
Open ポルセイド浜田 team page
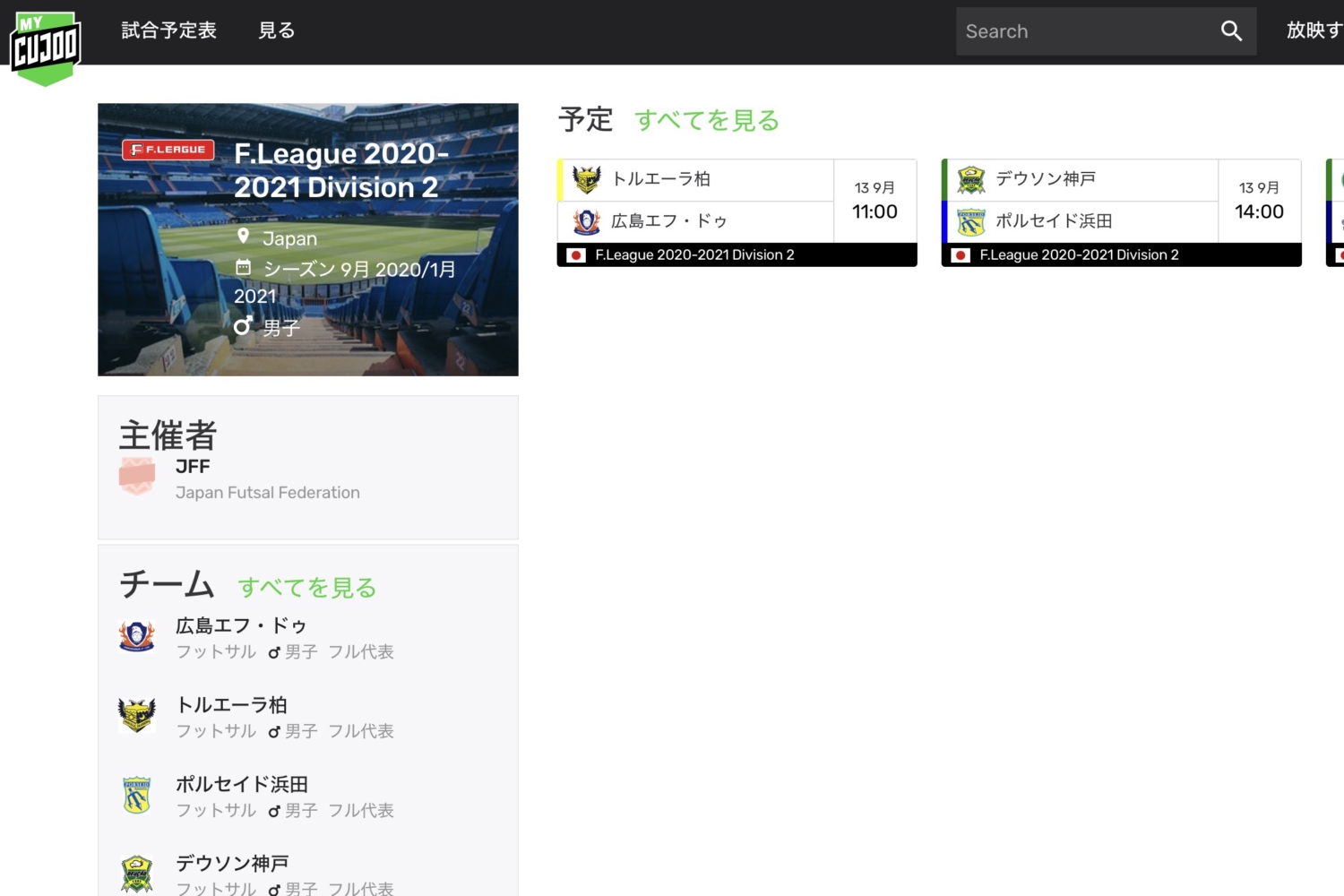(x=242, y=784)
